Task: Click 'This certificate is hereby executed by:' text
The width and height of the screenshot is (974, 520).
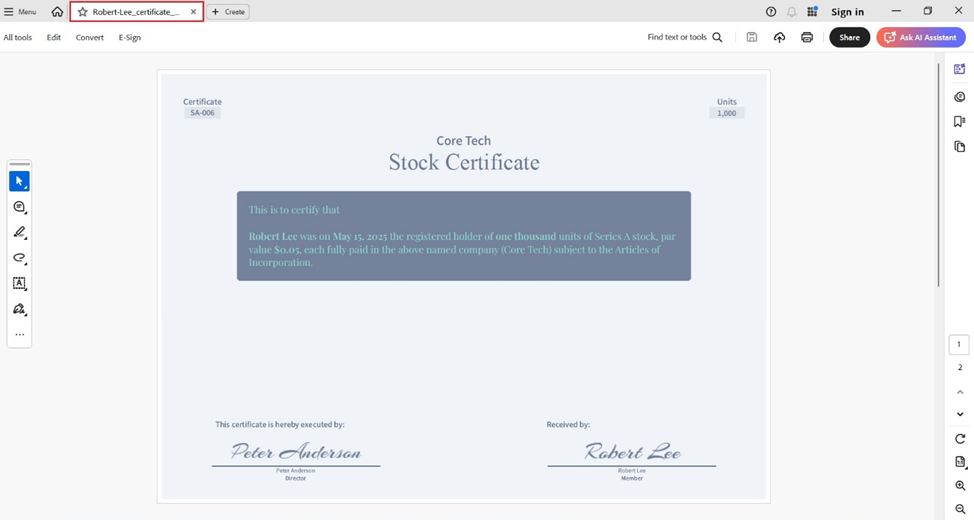Action: tap(280, 424)
